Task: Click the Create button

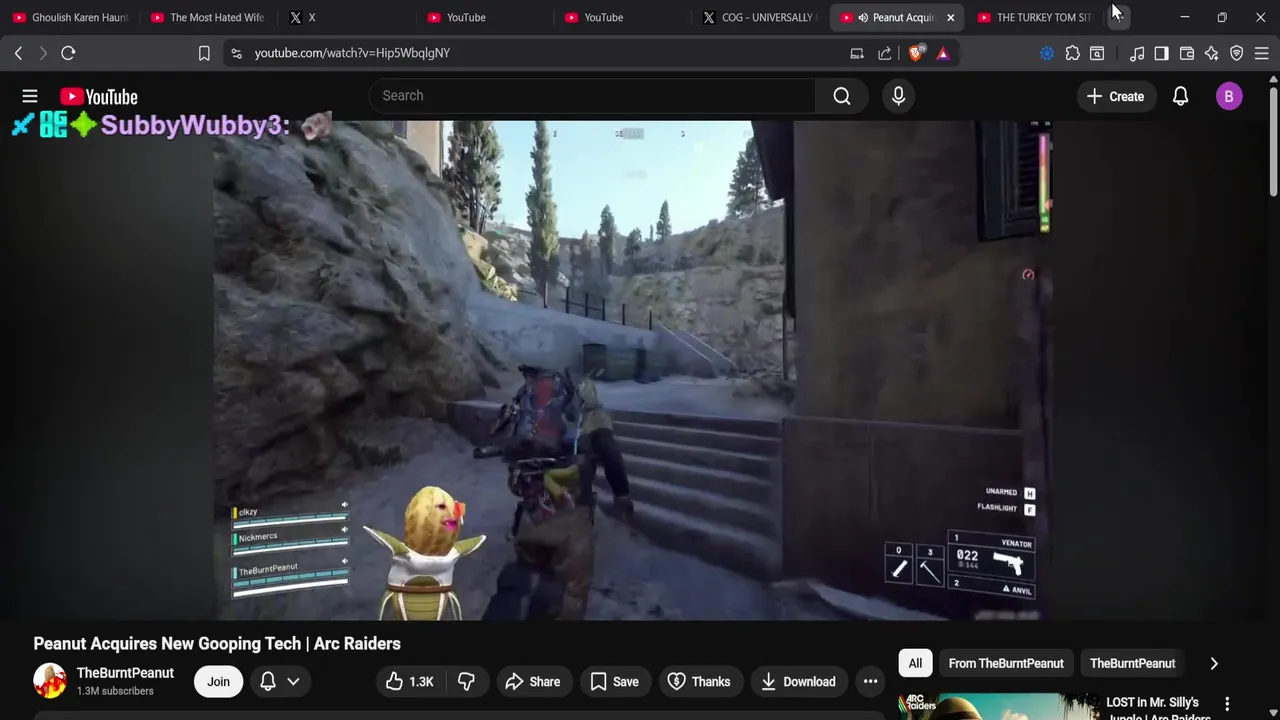Action: pos(1115,96)
